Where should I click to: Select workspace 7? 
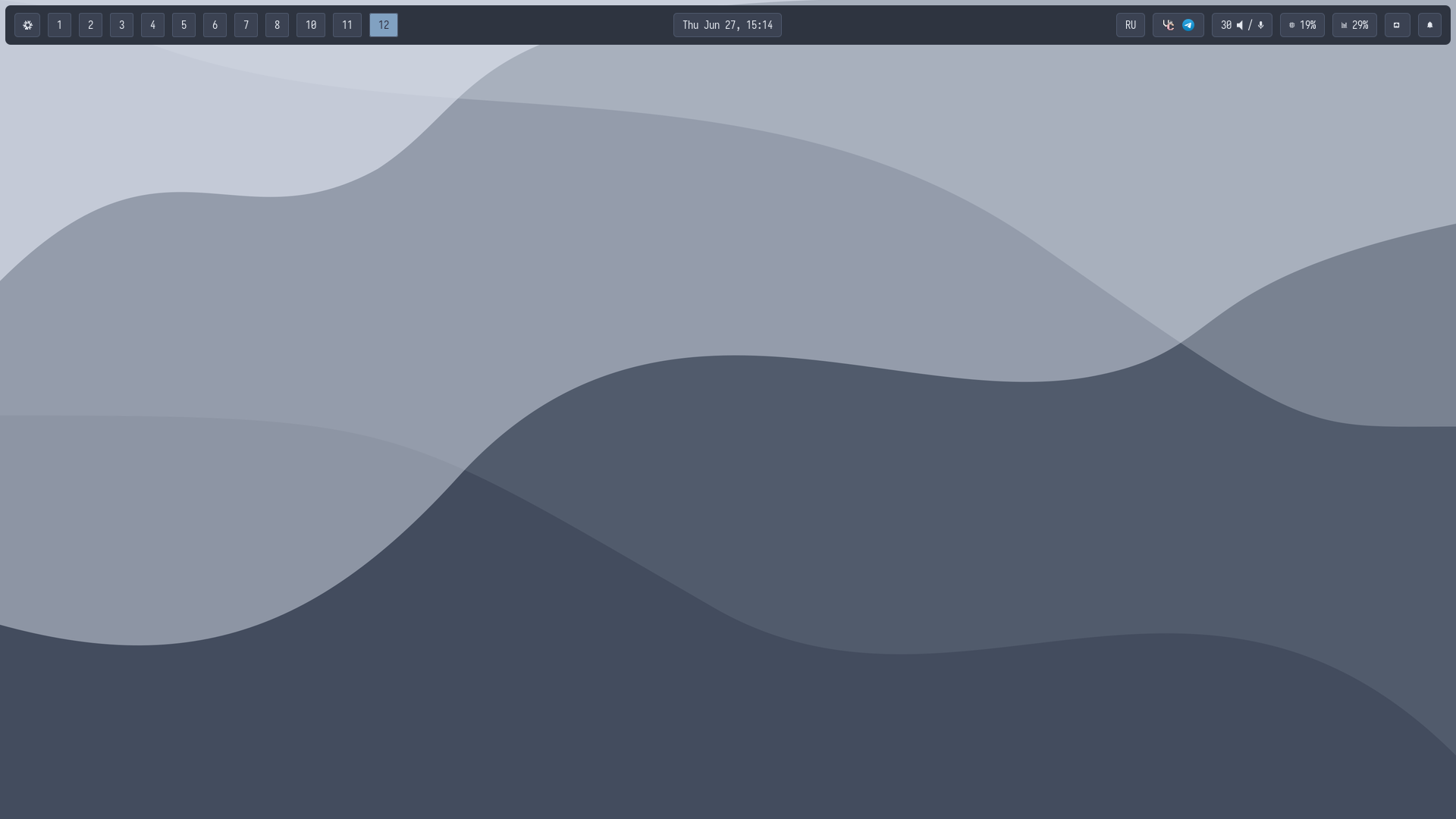(246, 25)
